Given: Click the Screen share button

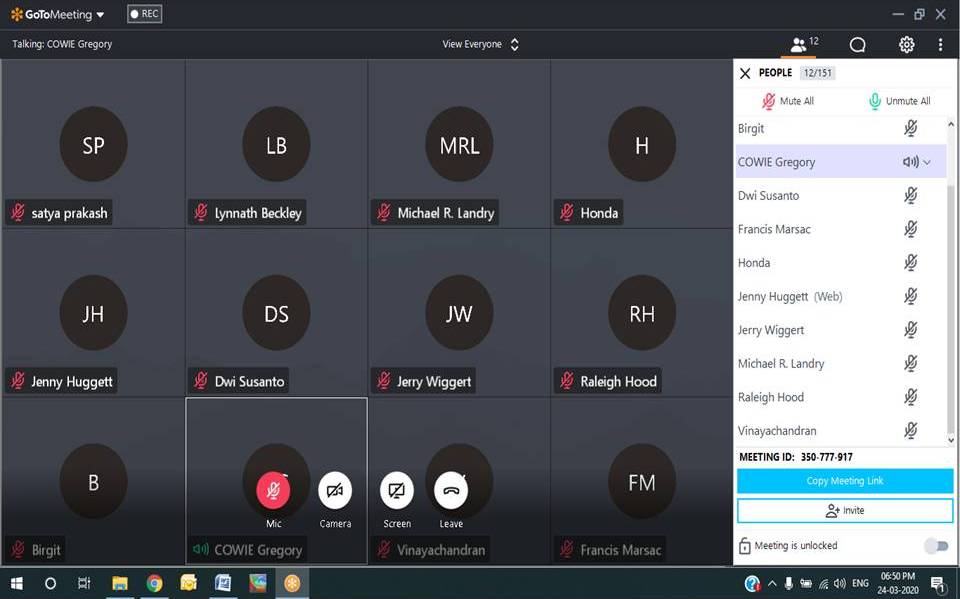Looking at the screenshot, I should 397,490.
